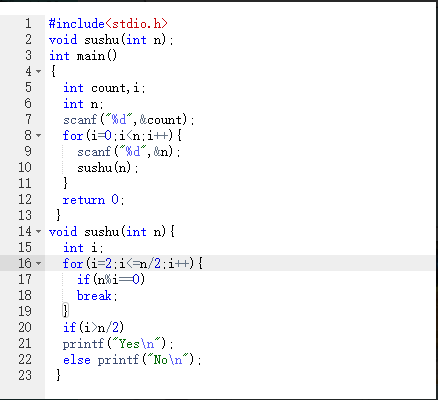Collapse the sushu function fold at line 14
This screenshot has width=438, height=400.
coord(39,231)
